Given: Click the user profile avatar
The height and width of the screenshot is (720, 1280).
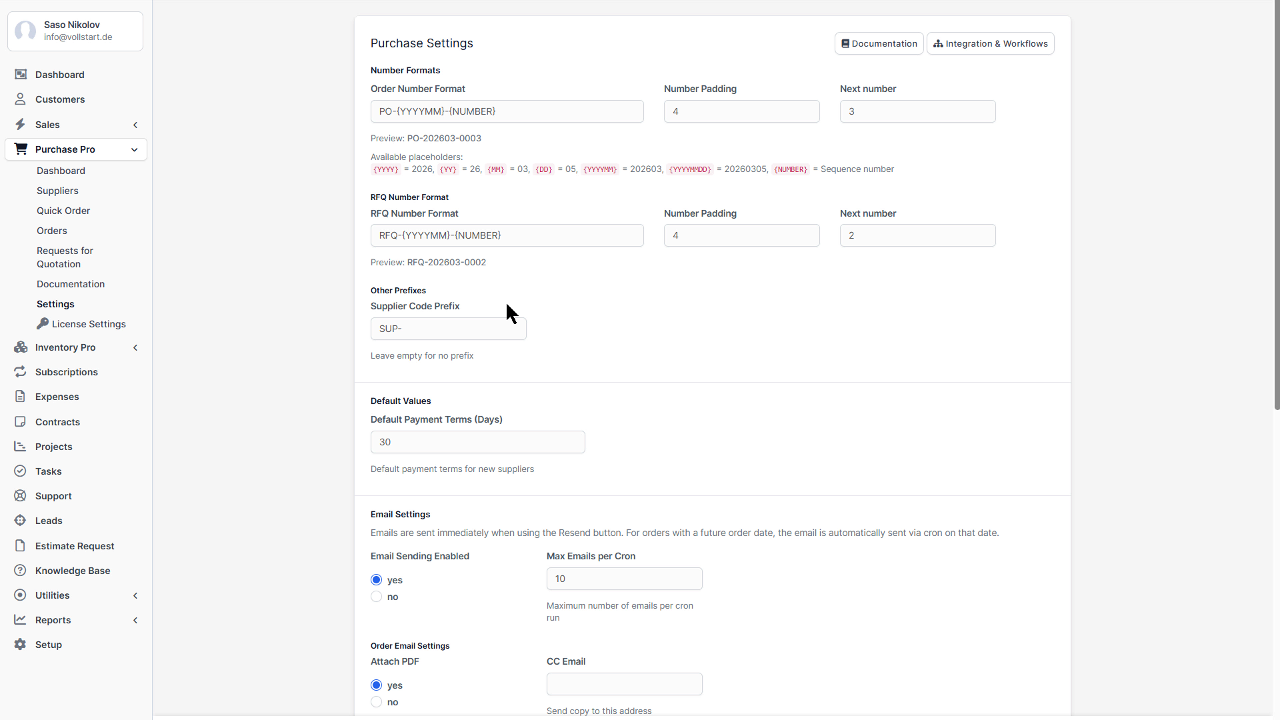Looking at the screenshot, I should point(25,31).
